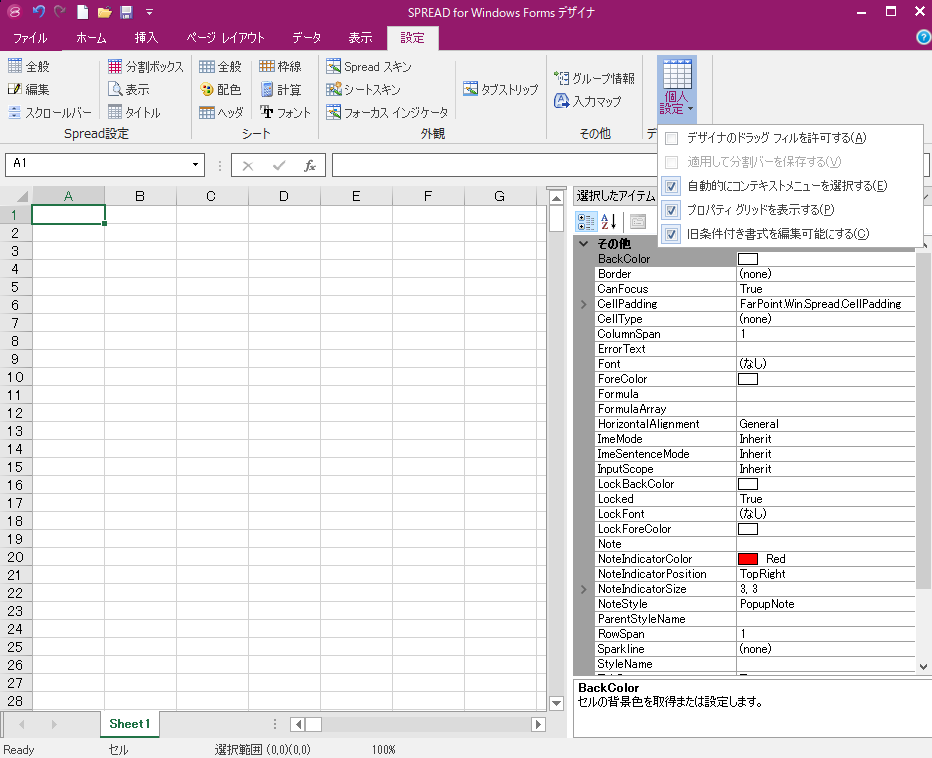The width and height of the screenshot is (932, 758).
Task: Enable デザイナのドラッグ フィルを許可する checkbox
Action: (672, 138)
